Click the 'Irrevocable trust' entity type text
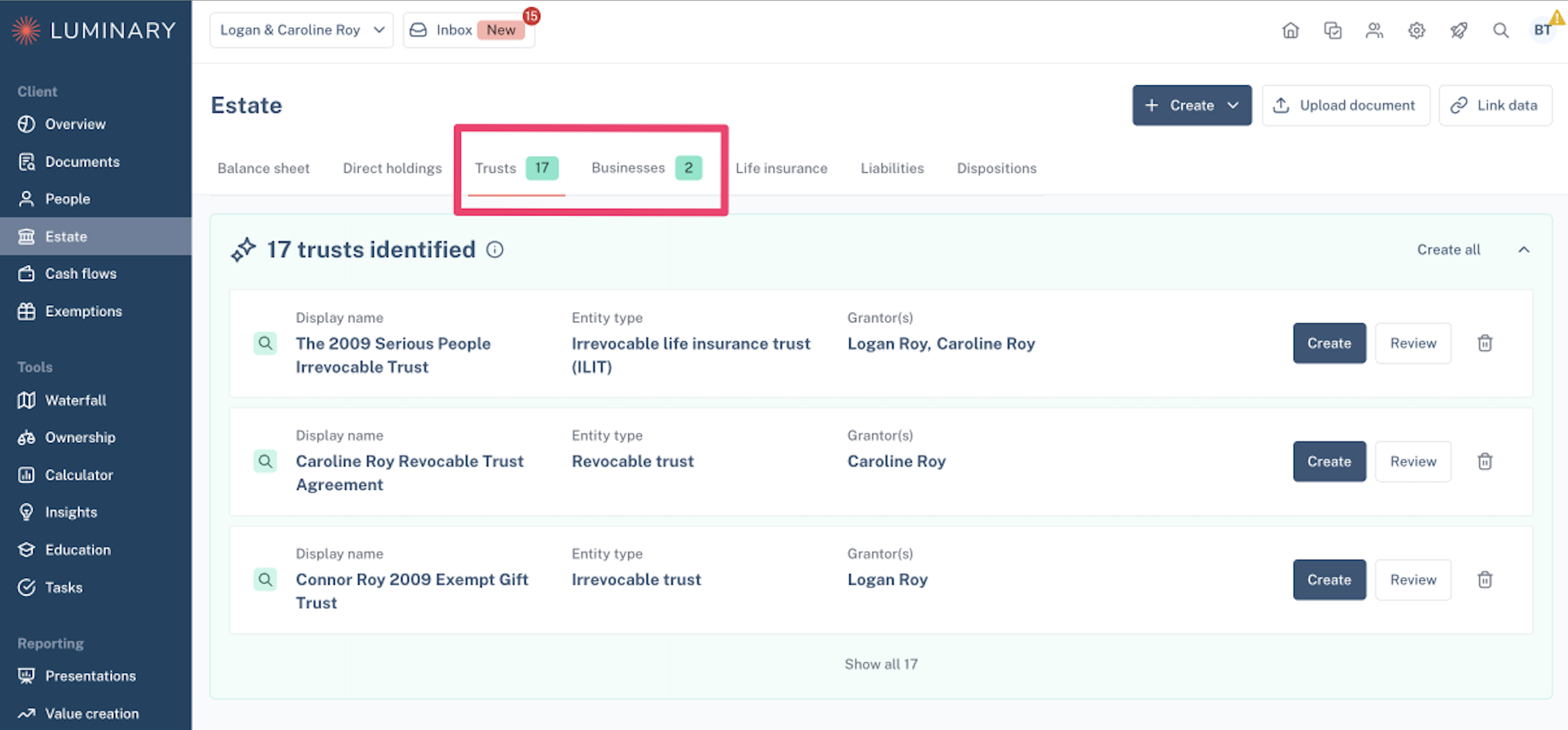The height and width of the screenshot is (730, 1568). [636, 579]
